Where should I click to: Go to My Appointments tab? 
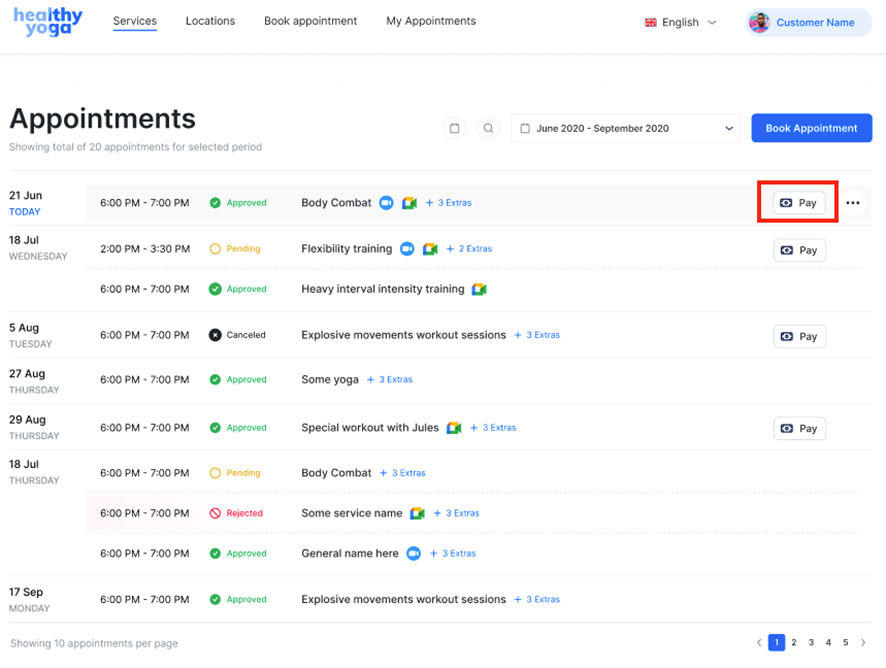[x=431, y=21]
